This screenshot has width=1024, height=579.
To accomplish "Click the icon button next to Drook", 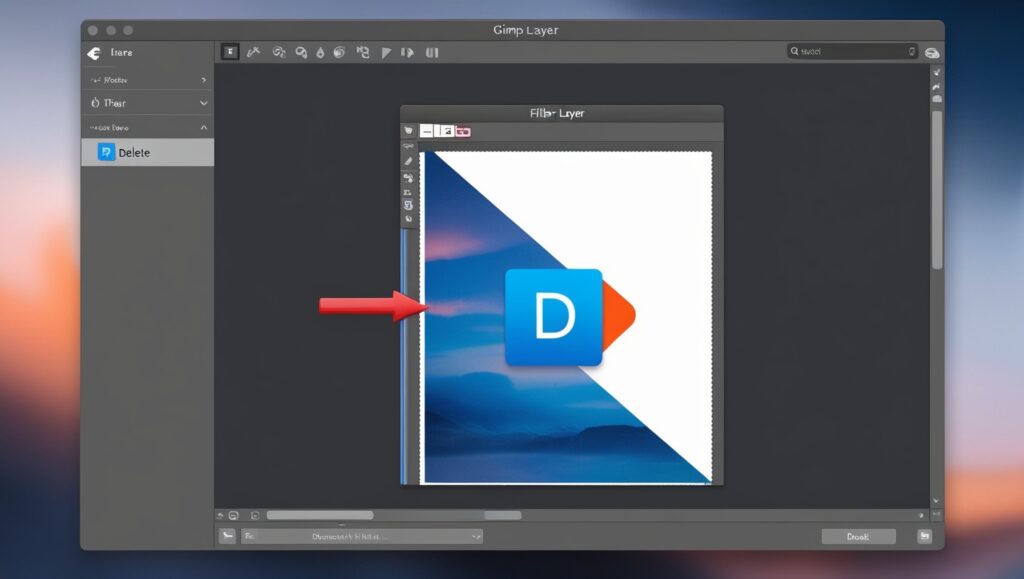I will coord(924,536).
